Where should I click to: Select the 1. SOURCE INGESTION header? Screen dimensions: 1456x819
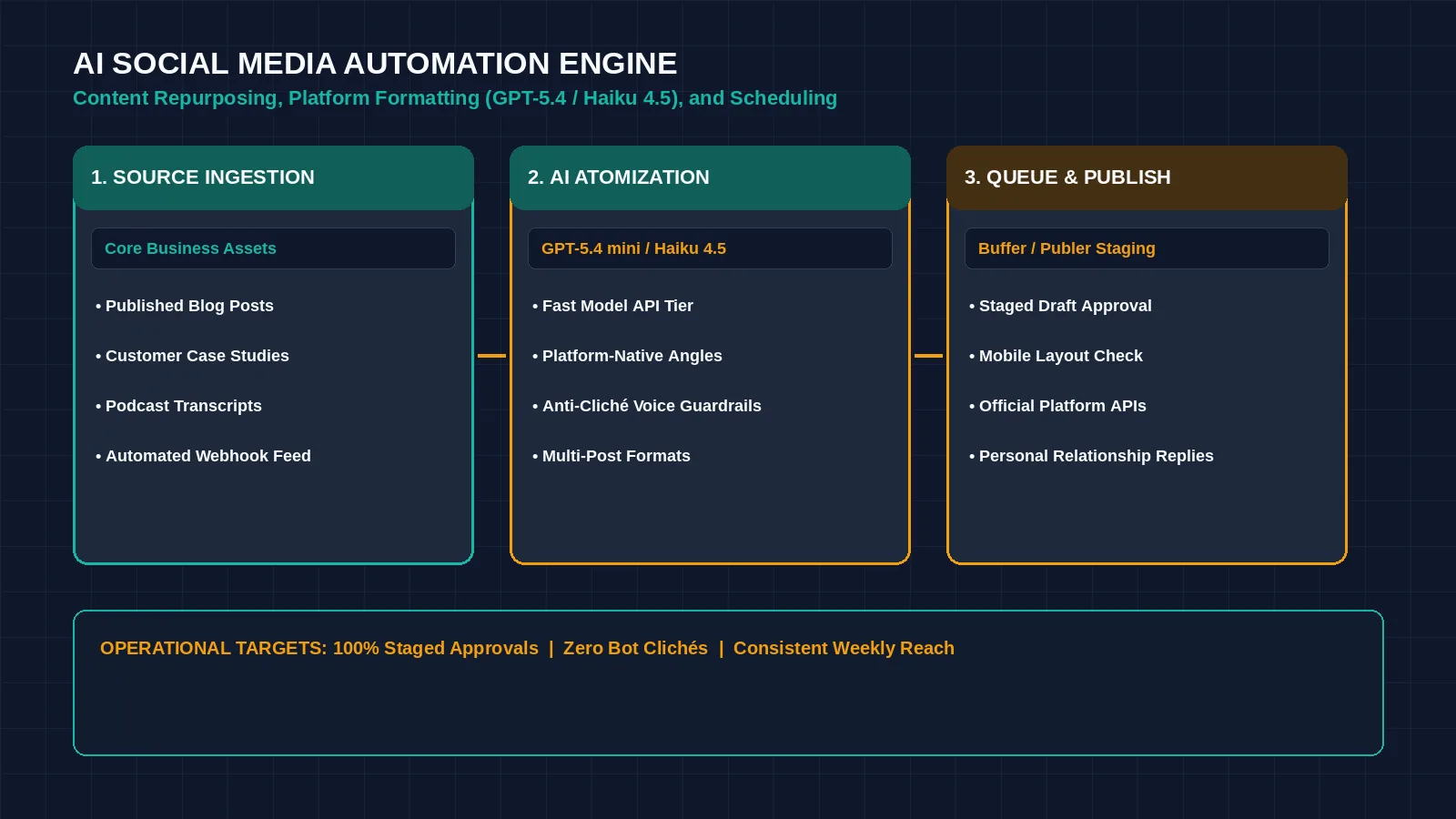point(273,177)
